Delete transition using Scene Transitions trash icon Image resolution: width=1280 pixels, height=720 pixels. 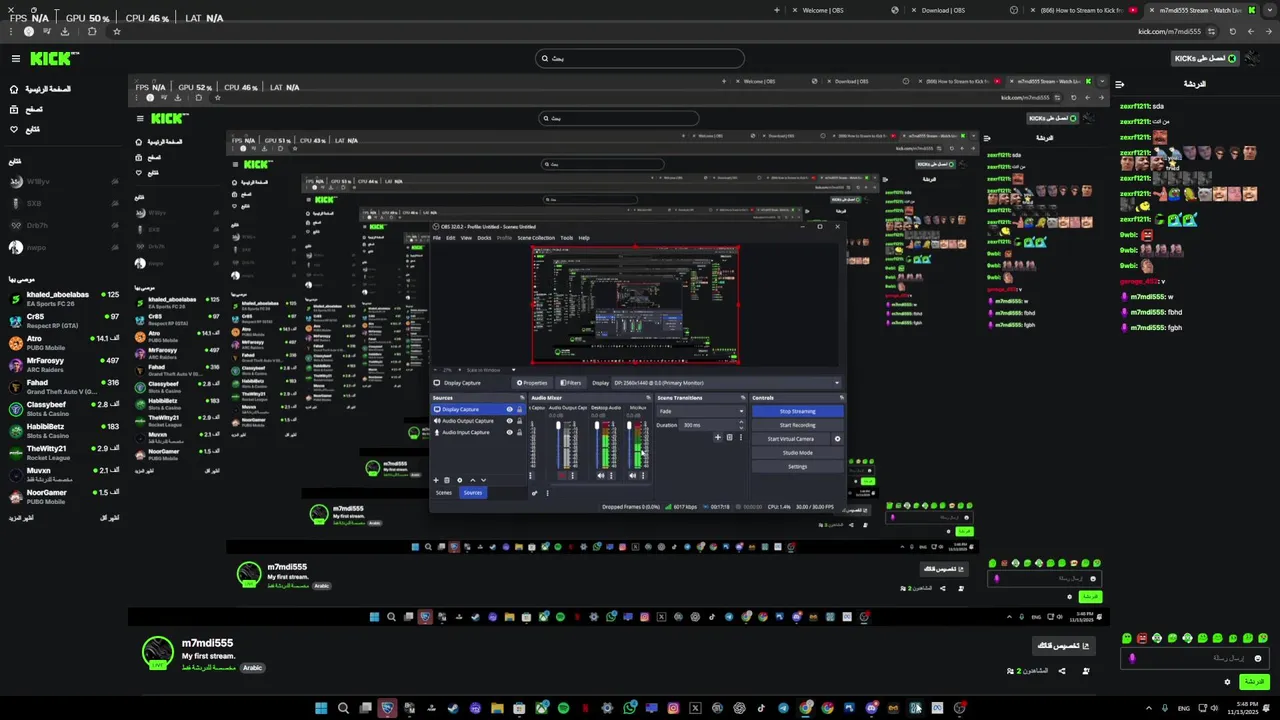tap(729, 437)
